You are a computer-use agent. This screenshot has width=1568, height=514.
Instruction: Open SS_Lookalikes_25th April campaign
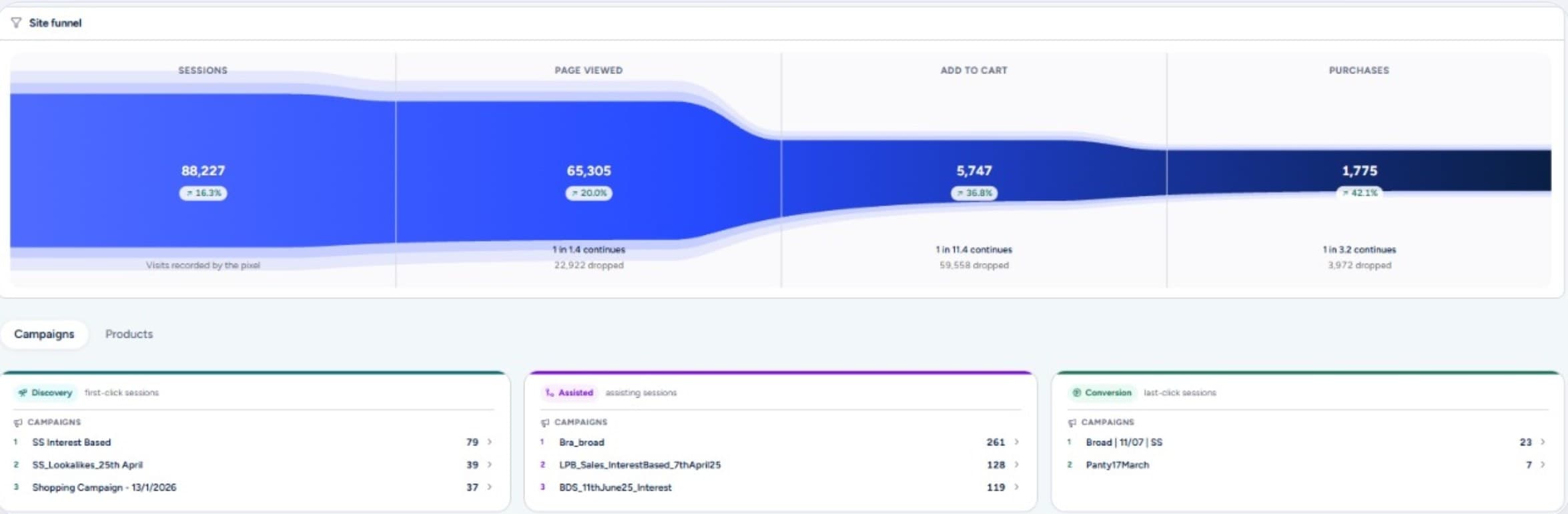click(87, 465)
